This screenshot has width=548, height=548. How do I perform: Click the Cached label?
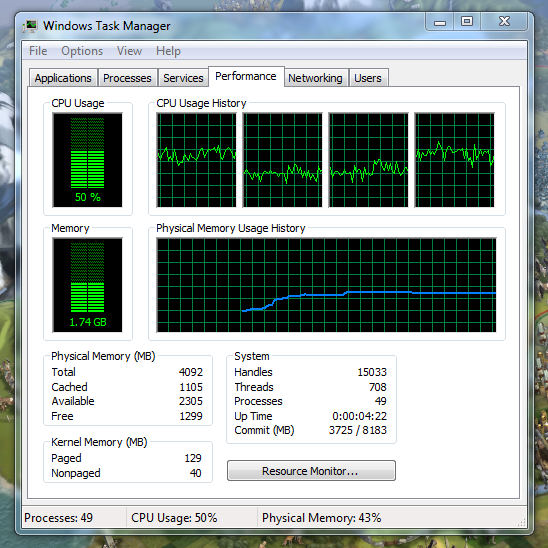69,387
